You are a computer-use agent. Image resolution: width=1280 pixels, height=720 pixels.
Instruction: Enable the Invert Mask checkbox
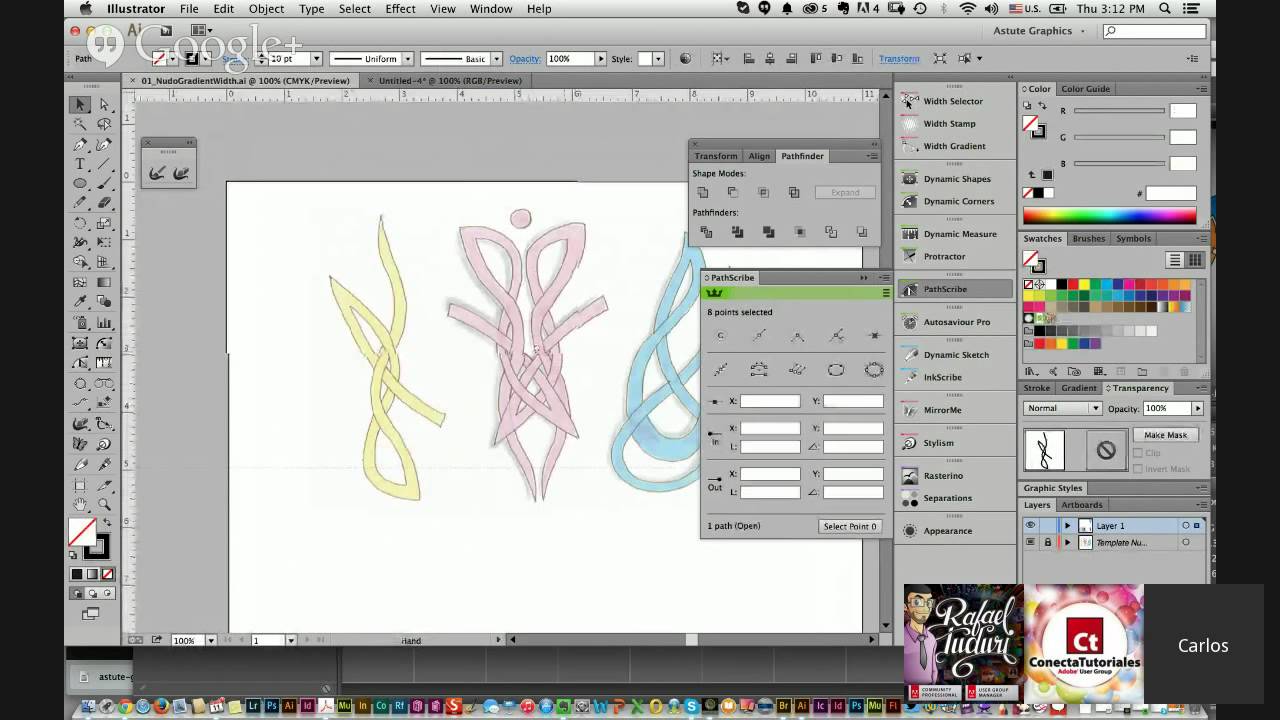pos(1139,469)
